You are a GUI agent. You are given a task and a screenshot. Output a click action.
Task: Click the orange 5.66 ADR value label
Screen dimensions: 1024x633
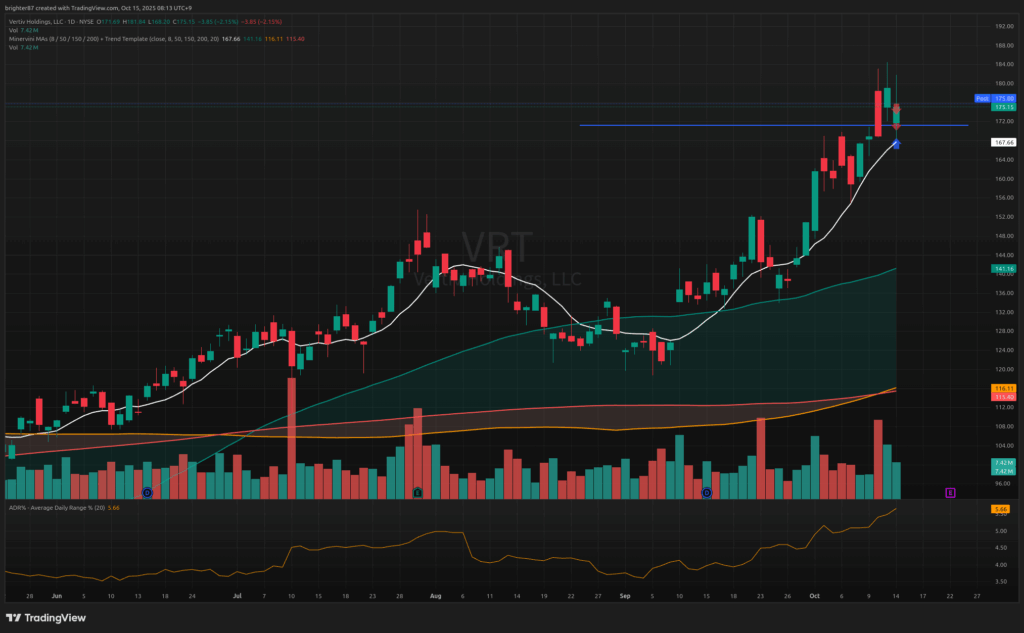1000,510
